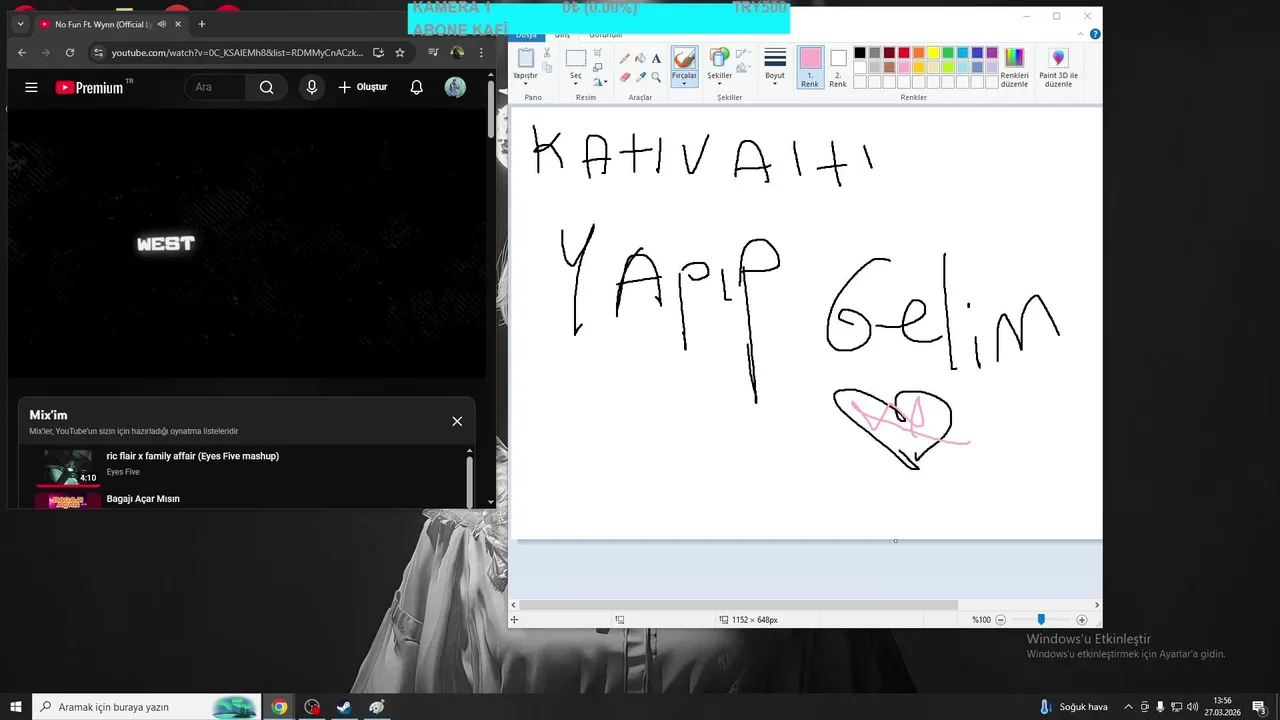Switch to the Giriş ribbon tab

(562, 35)
